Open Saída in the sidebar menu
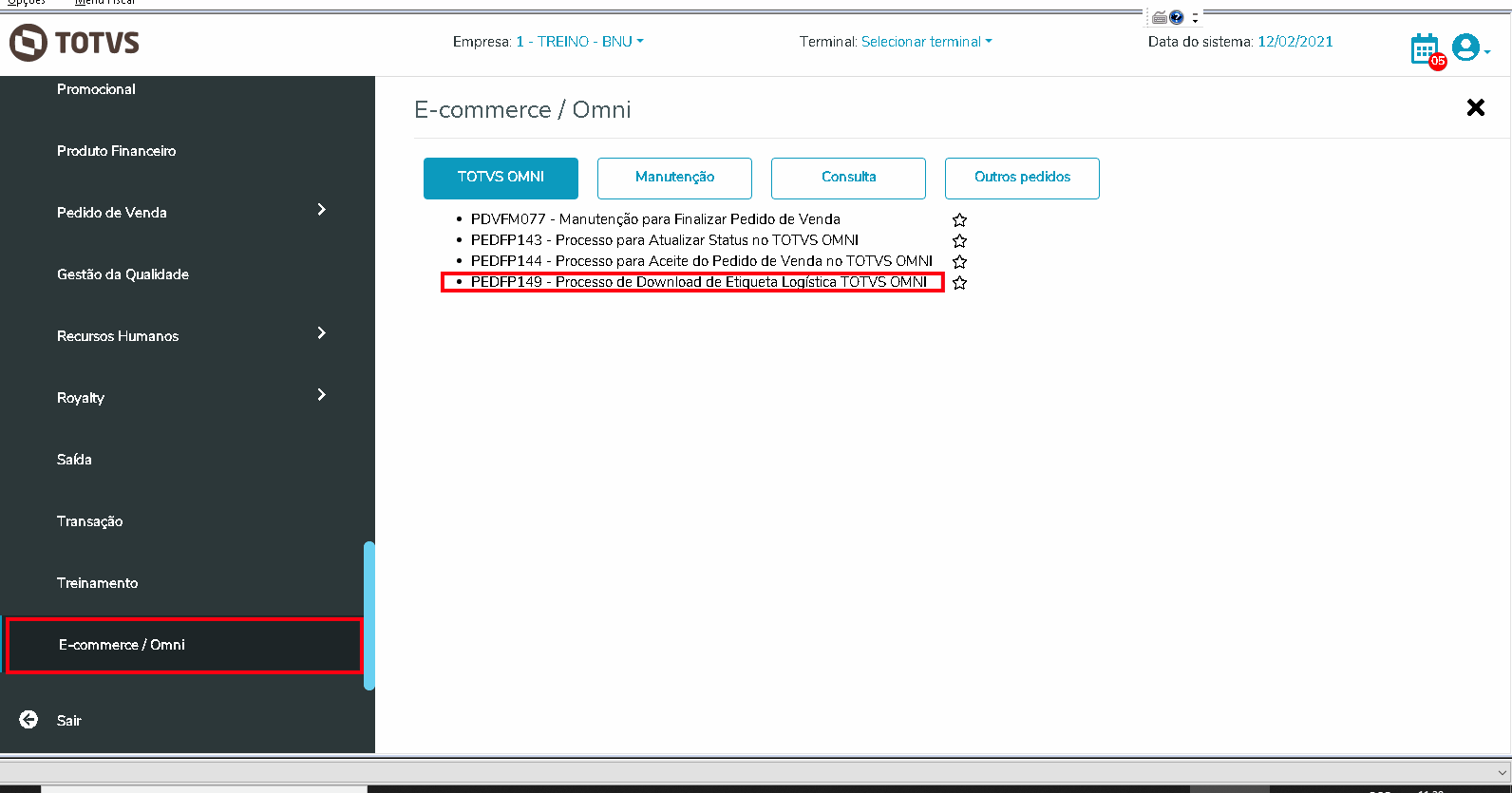The width and height of the screenshot is (1512, 793). [x=74, y=460]
